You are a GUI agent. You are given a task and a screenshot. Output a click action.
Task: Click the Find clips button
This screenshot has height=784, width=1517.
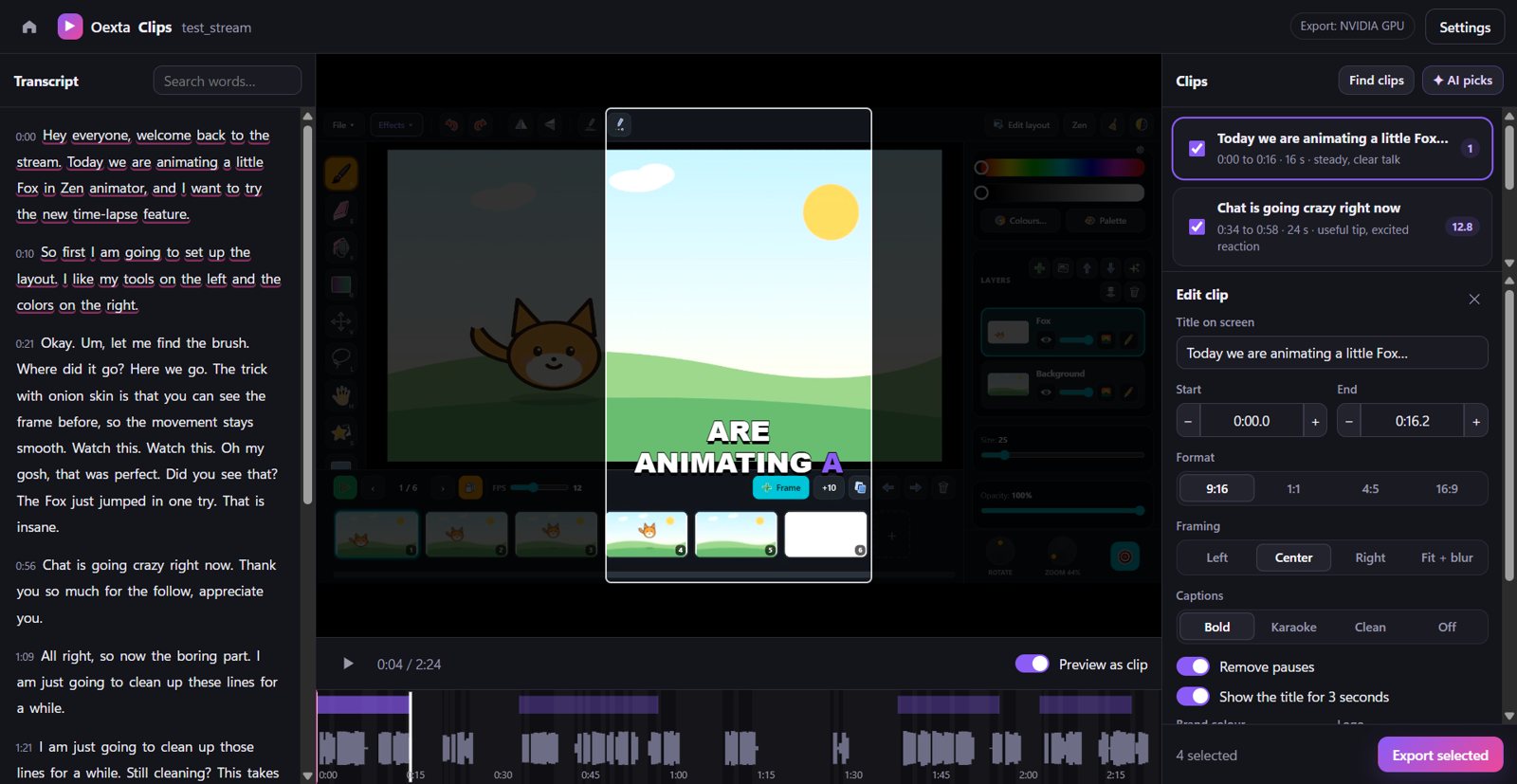[1377, 81]
